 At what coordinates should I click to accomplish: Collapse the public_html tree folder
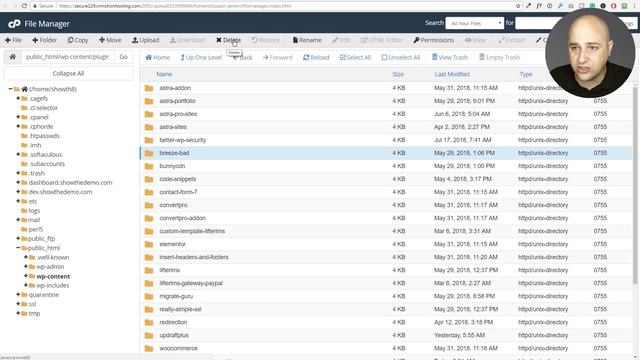pos(18,248)
